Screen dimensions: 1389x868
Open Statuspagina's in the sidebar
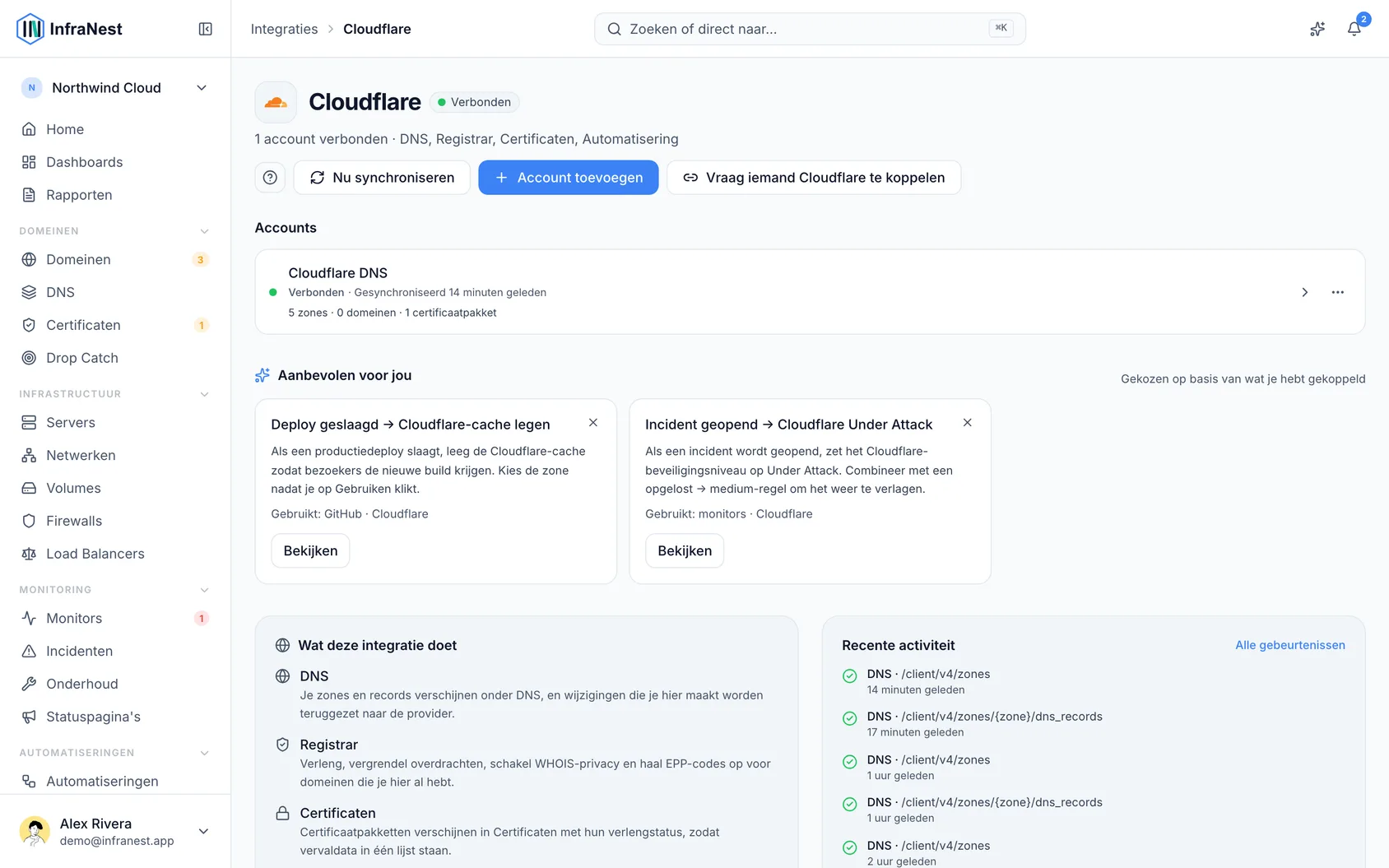click(x=115, y=717)
